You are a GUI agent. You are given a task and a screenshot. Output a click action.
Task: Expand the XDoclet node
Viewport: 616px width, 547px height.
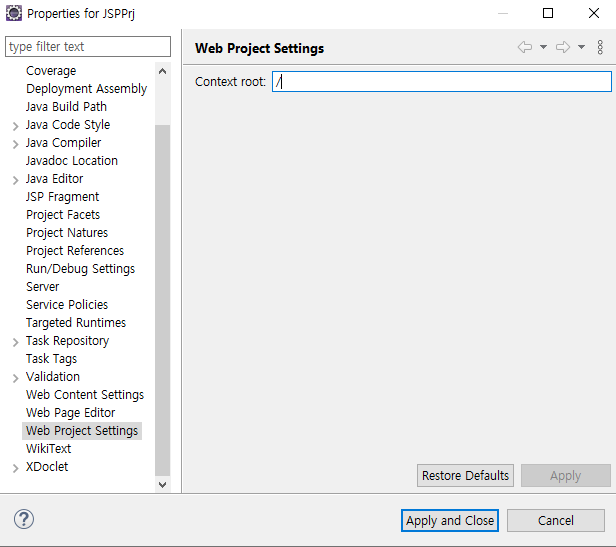15,468
